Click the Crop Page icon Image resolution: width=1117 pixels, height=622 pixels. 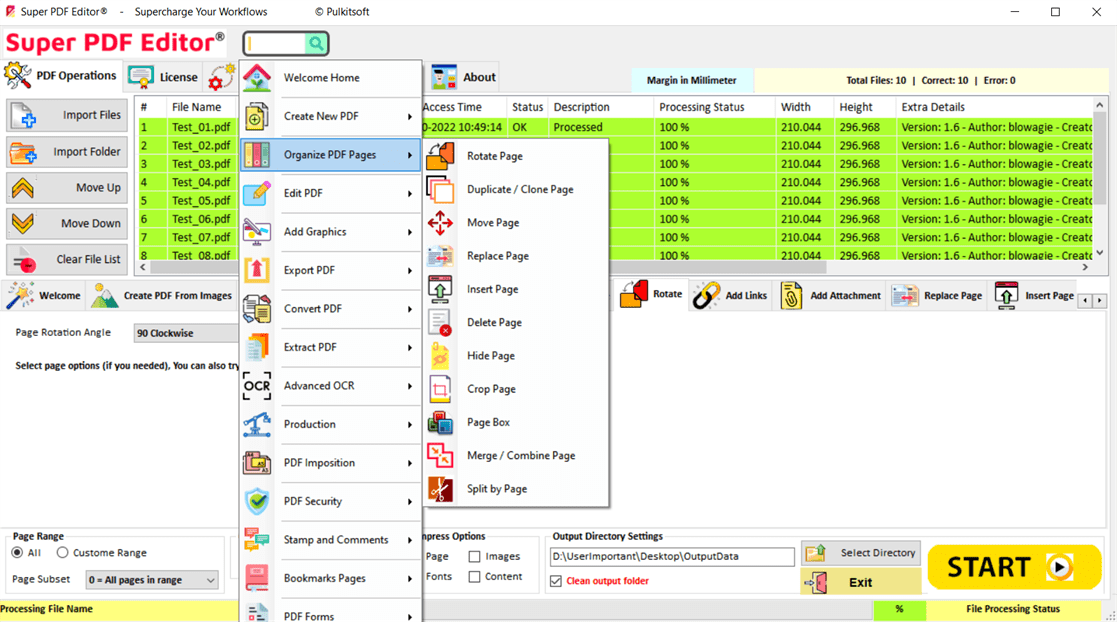click(x=440, y=389)
